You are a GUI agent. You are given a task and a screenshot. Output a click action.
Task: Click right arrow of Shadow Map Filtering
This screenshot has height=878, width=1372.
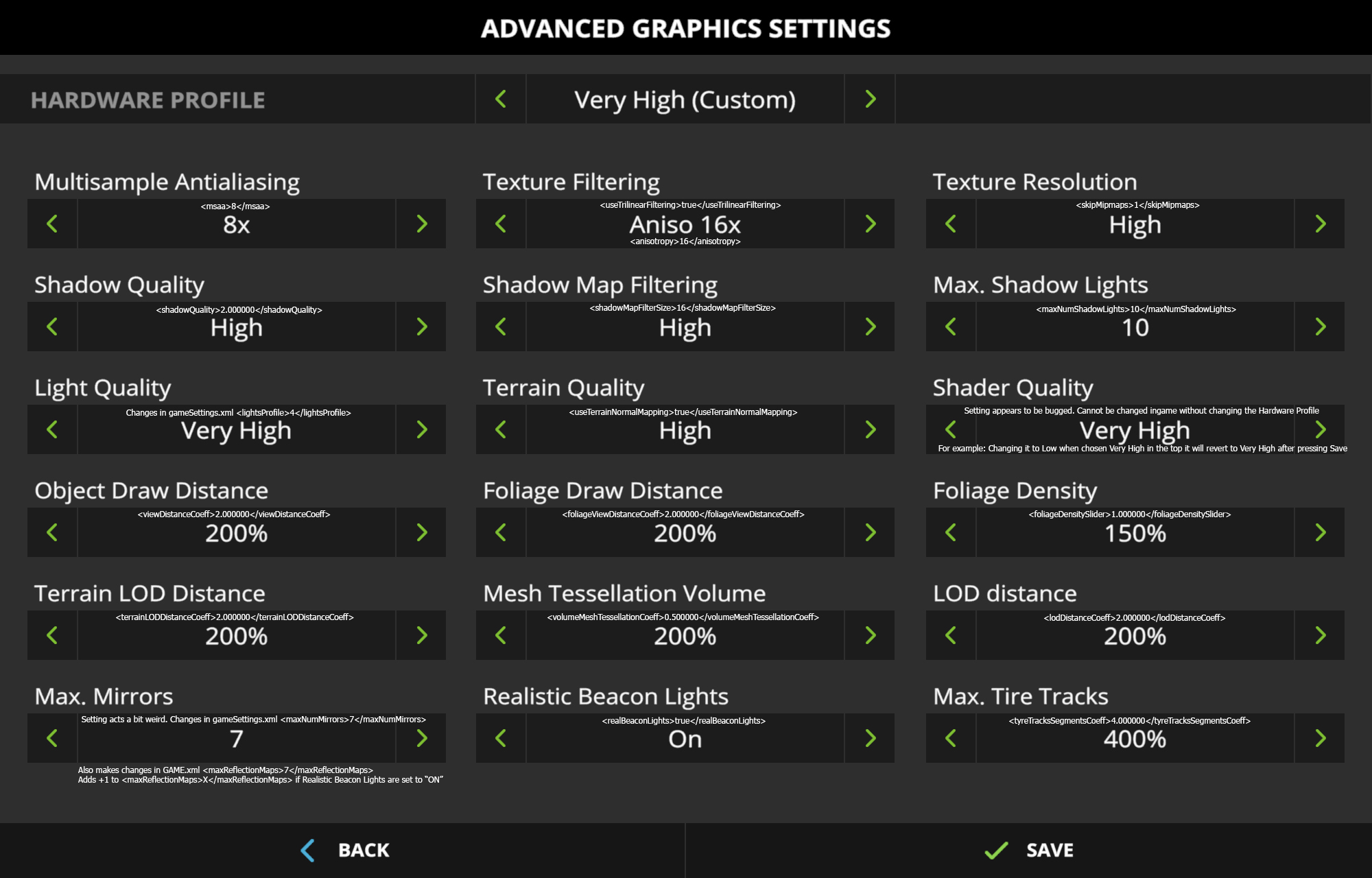[870, 327]
